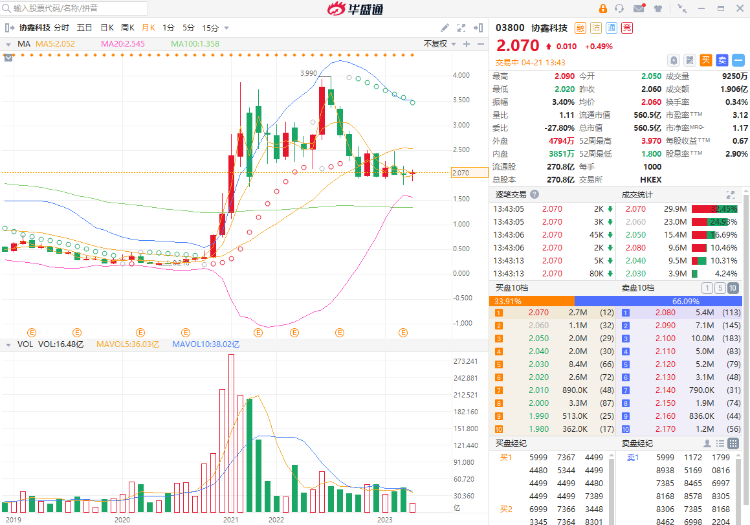
Task: Click the light-blue minus watchlist button
Action: 739,60
